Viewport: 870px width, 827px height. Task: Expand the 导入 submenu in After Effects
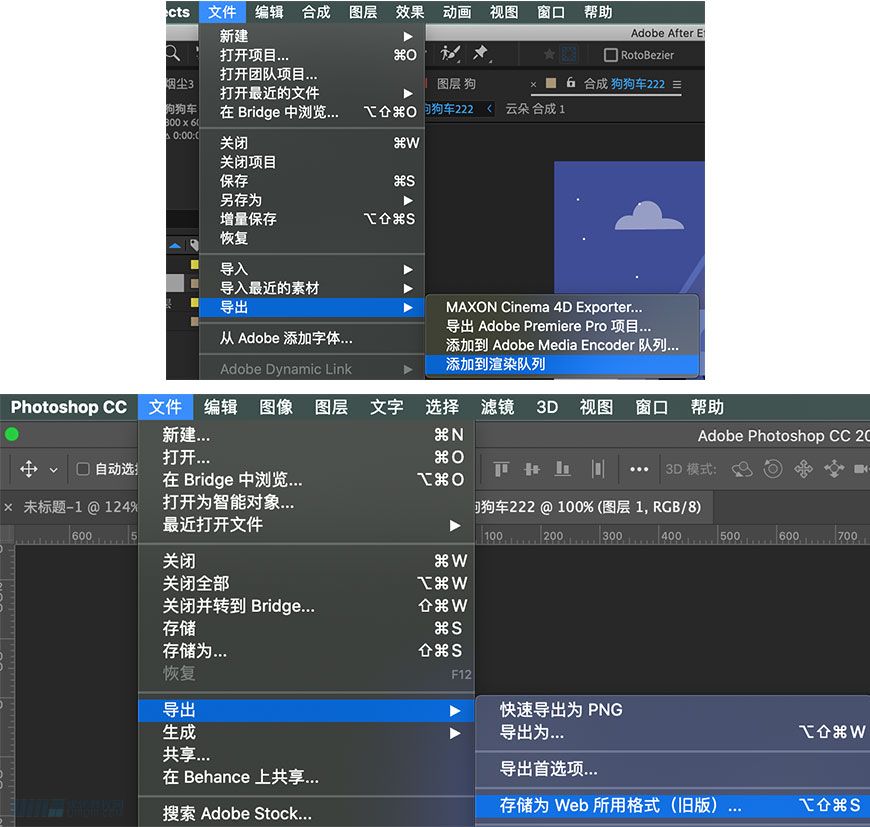408,270
